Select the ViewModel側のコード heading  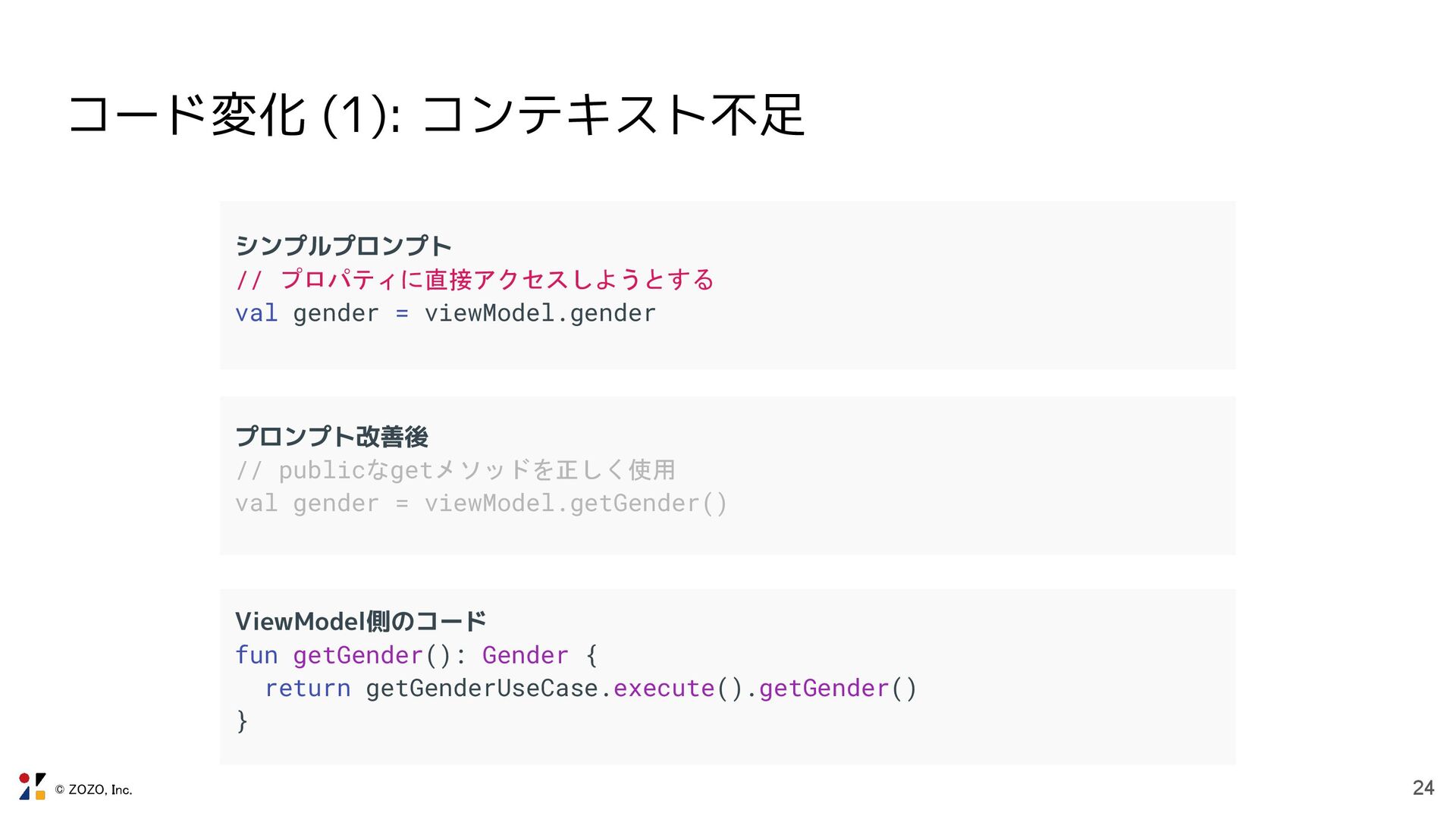point(360,622)
